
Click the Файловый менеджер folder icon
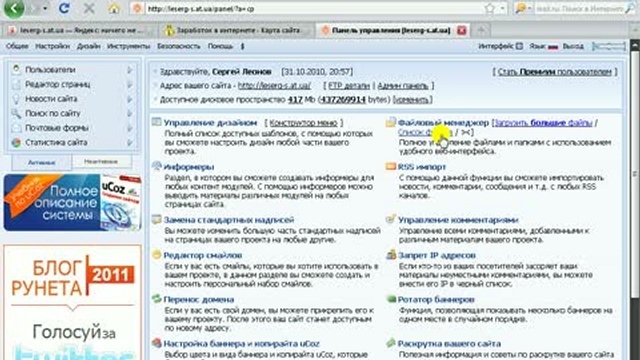tap(391, 122)
